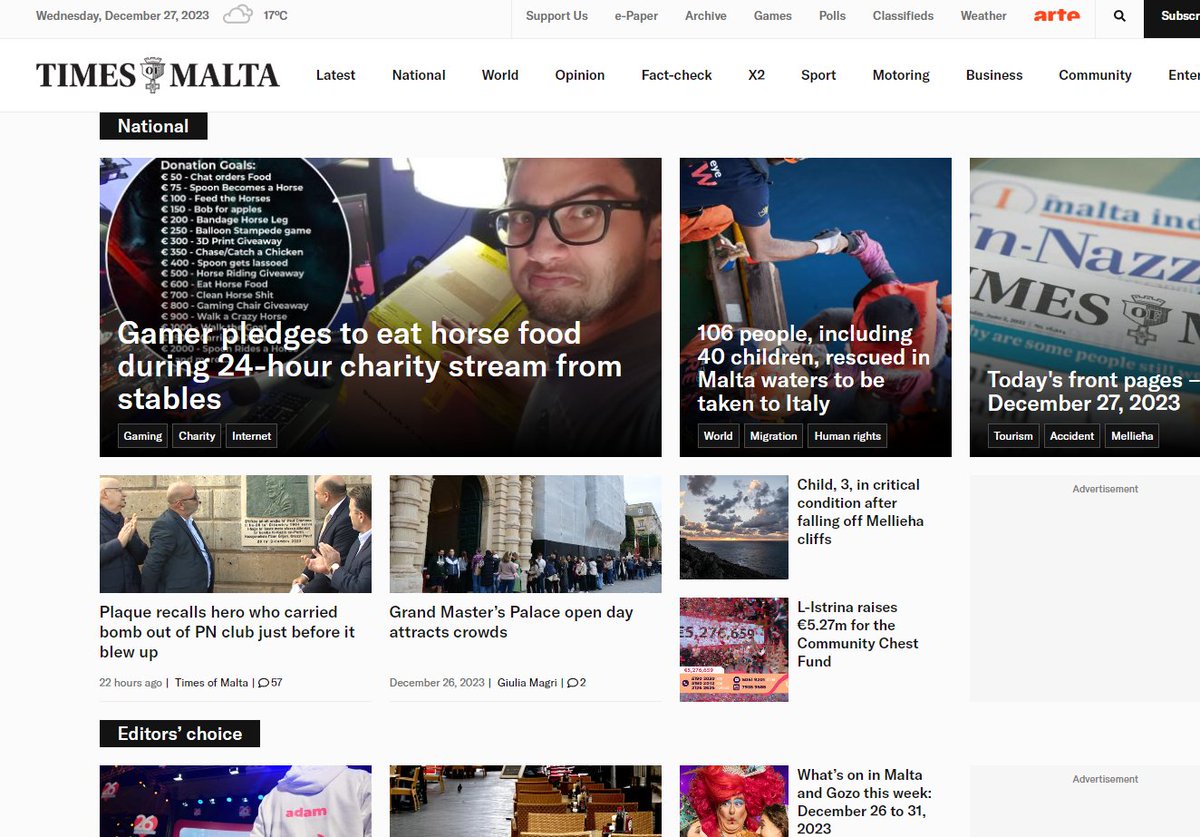
Task: Open the arte logo link
Action: click(x=1057, y=16)
